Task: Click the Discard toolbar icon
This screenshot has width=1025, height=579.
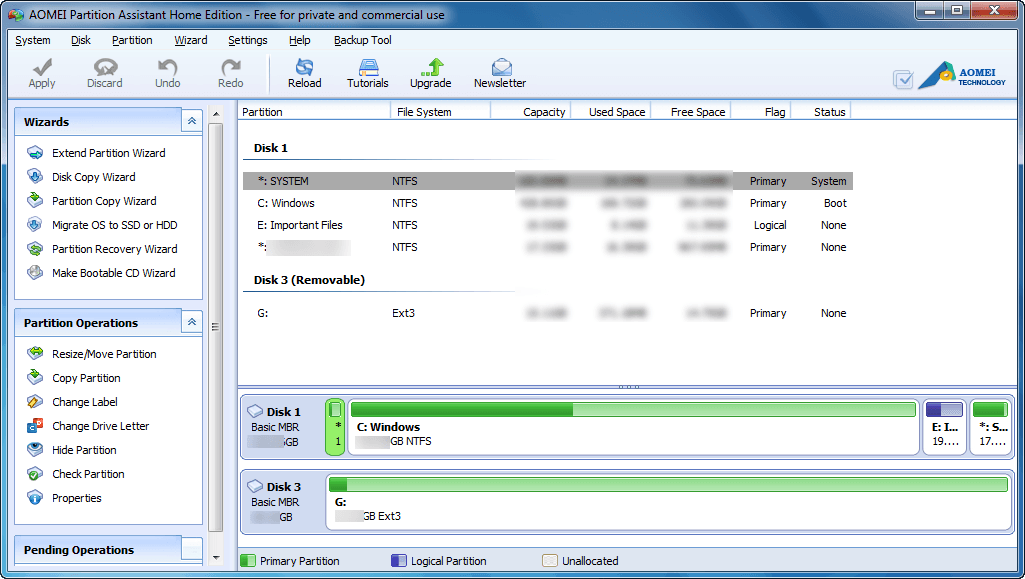Action: 105,67
